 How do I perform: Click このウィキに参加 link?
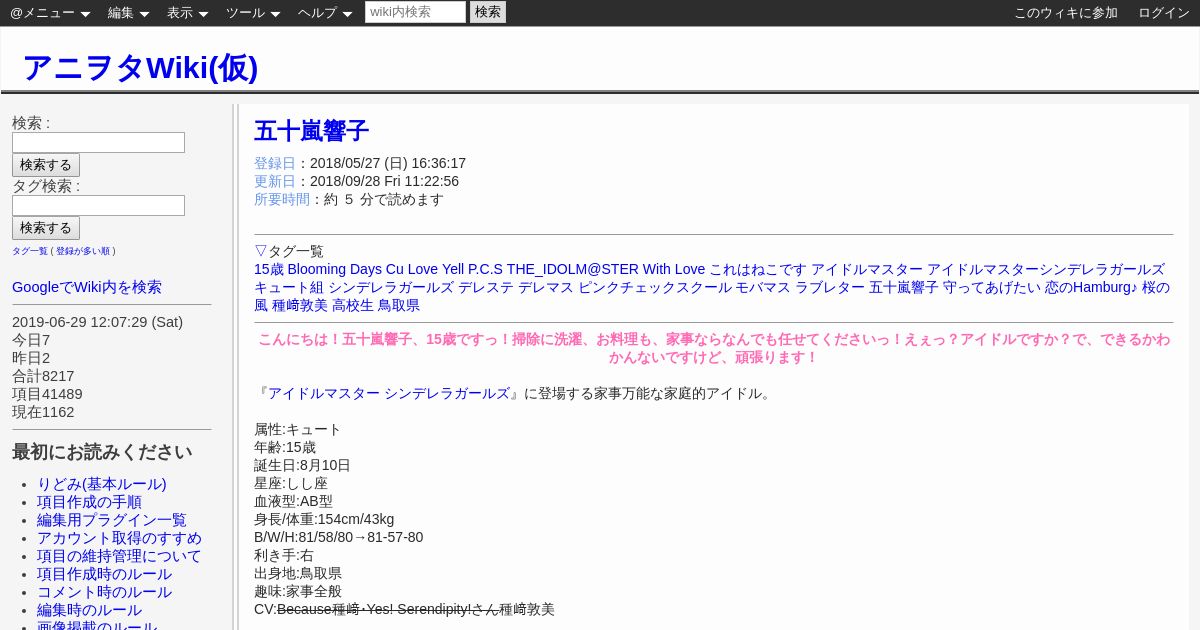(1066, 13)
